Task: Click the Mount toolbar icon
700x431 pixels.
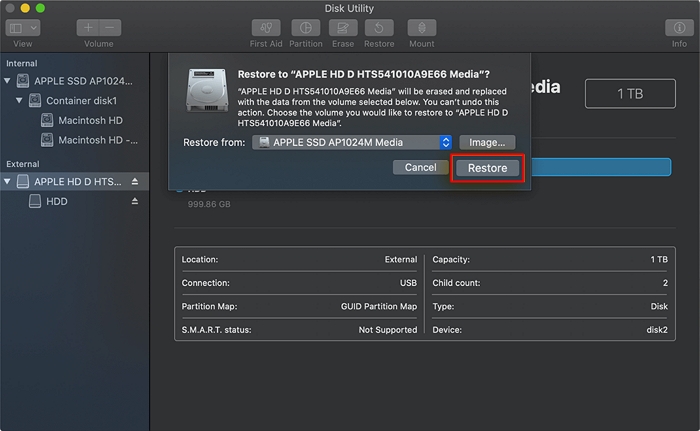Action: 421,28
